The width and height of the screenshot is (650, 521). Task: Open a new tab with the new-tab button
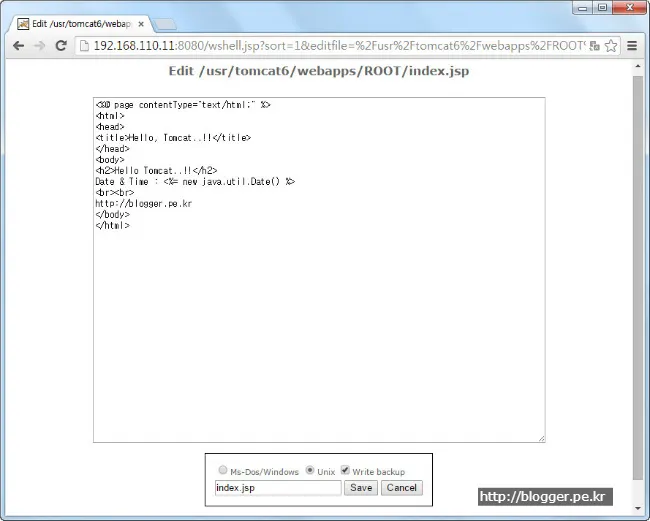pos(166,23)
